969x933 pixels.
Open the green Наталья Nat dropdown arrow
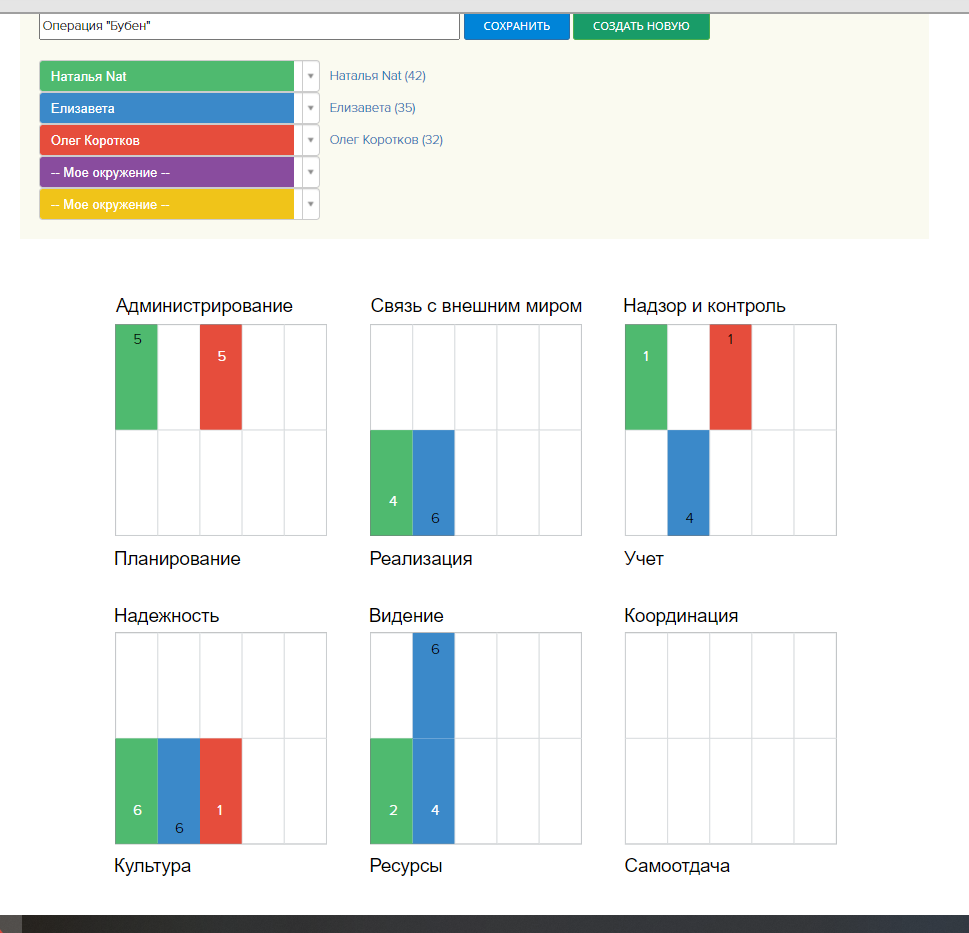coord(310,77)
